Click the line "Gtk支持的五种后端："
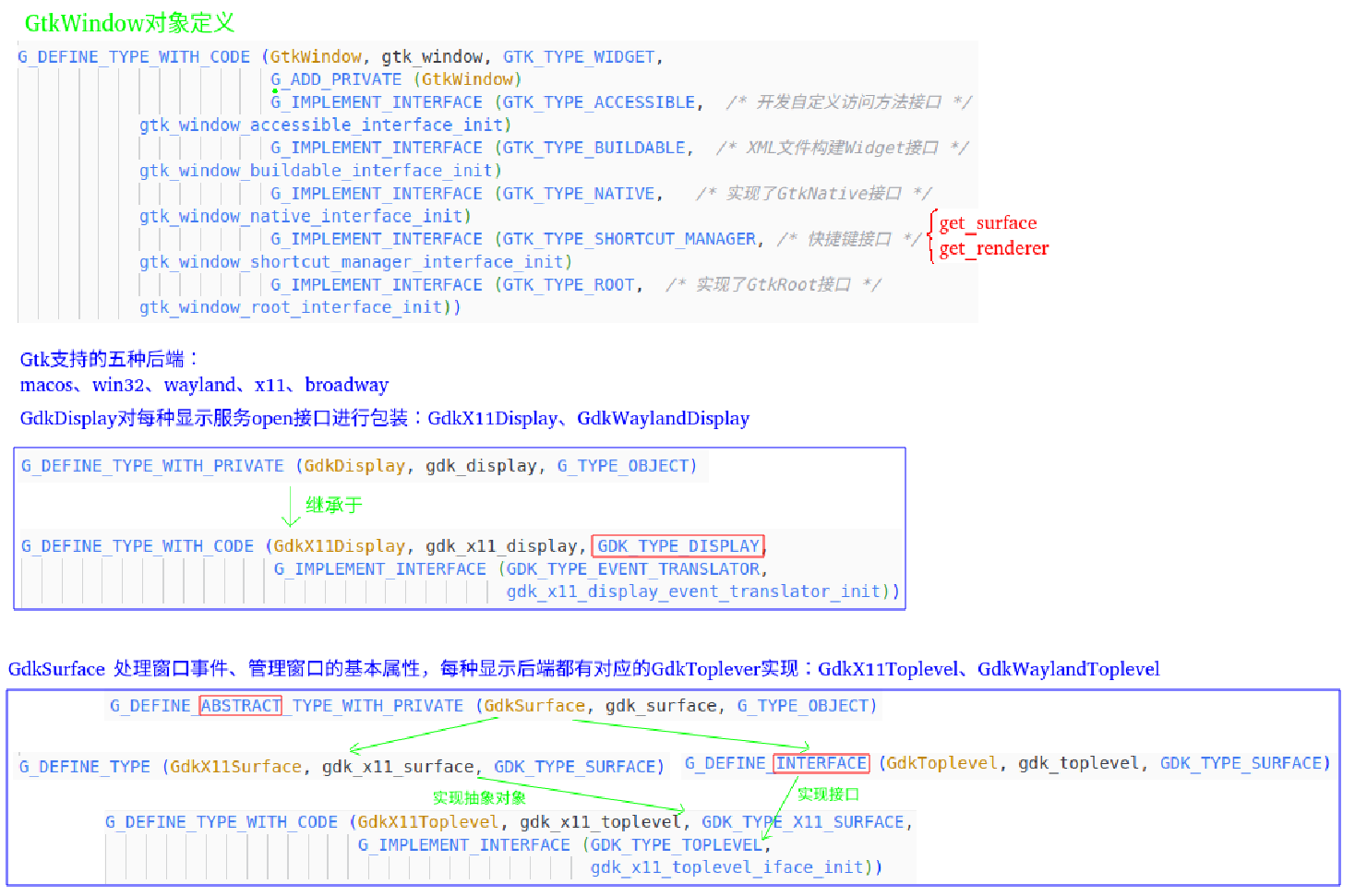 coord(109,359)
